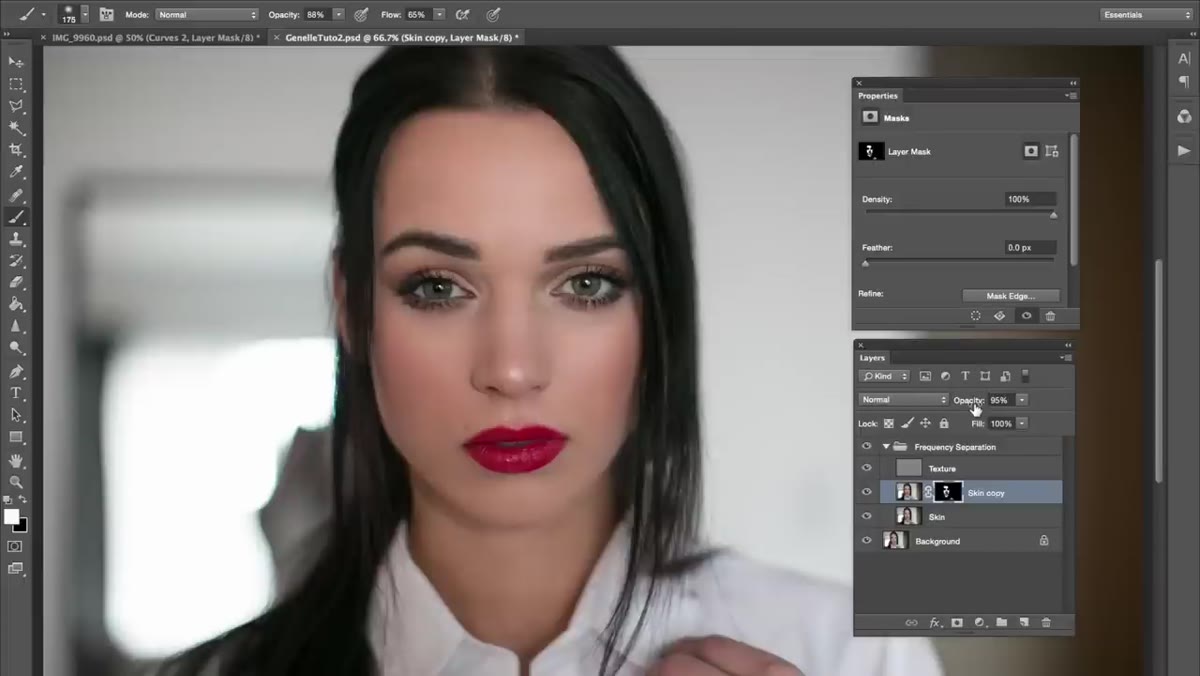Select the Move tool

[16, 62]
